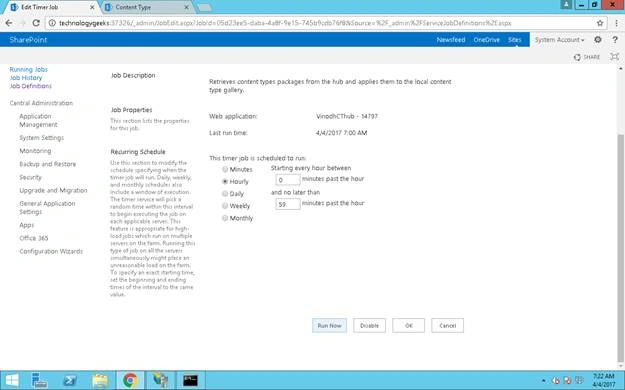Switch to Chrome taskbar icon

click(130, 380)
